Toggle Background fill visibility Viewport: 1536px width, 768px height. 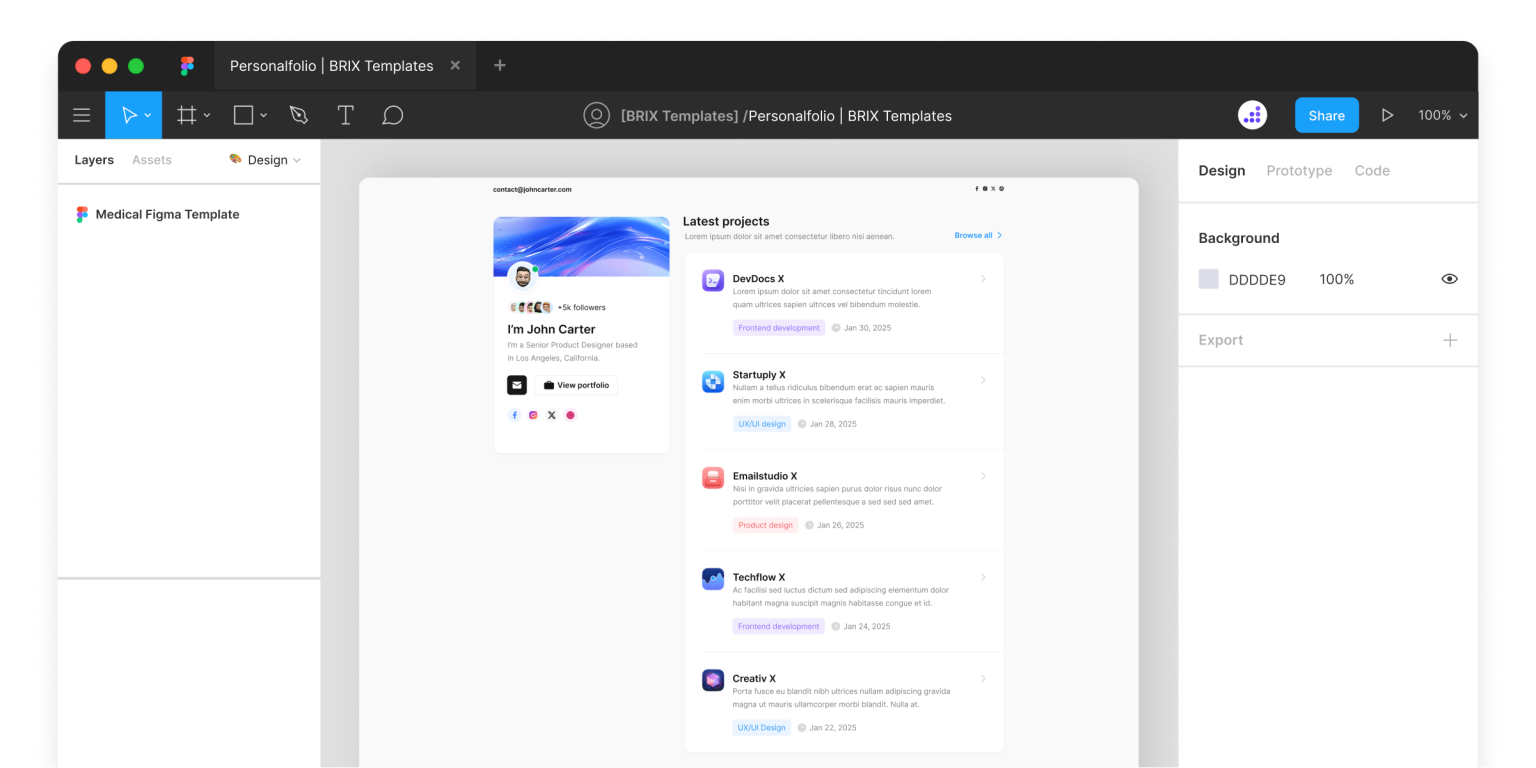(1449, 279)
